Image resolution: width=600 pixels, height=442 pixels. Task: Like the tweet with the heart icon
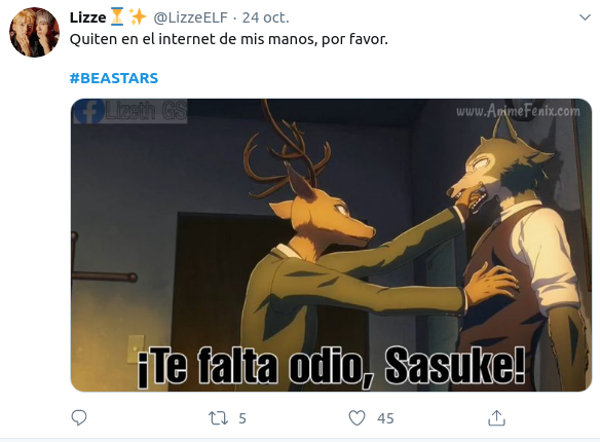[x=357, y=418]
